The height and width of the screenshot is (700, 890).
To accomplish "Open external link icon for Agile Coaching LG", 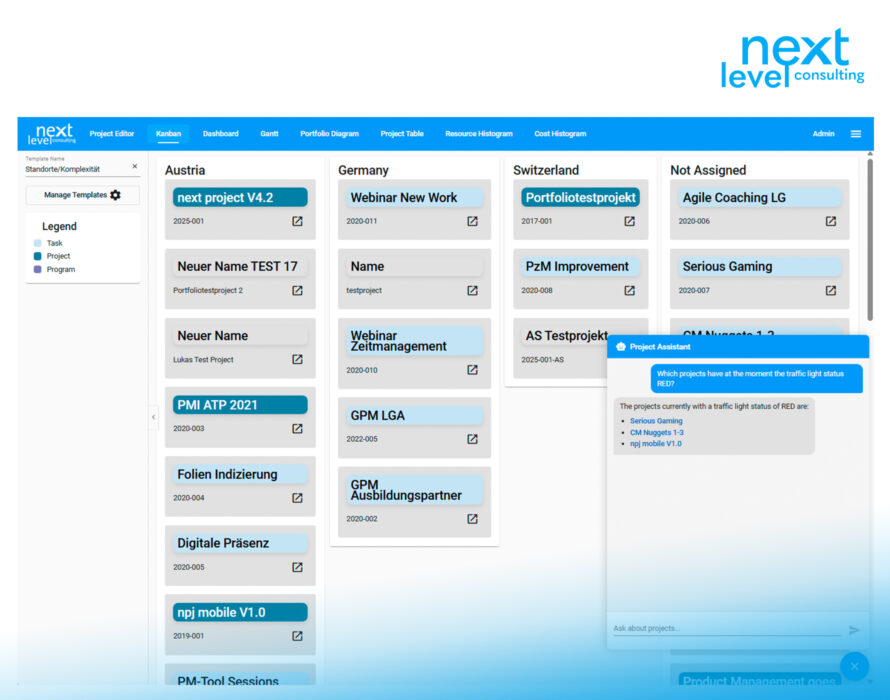I will point(830,221).
